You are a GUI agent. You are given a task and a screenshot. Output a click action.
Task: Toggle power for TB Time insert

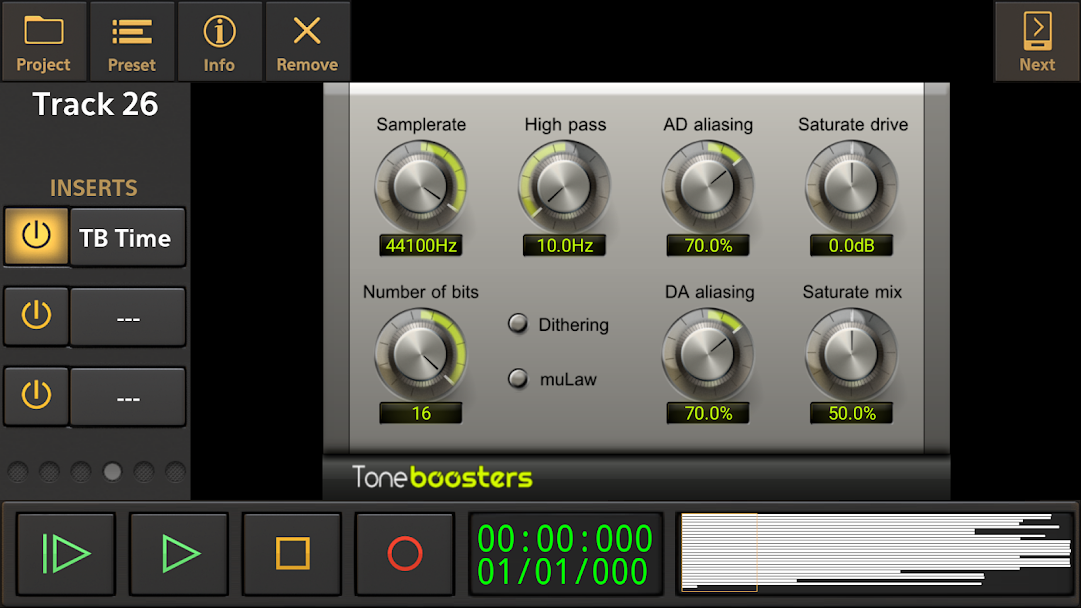(37, 236)
